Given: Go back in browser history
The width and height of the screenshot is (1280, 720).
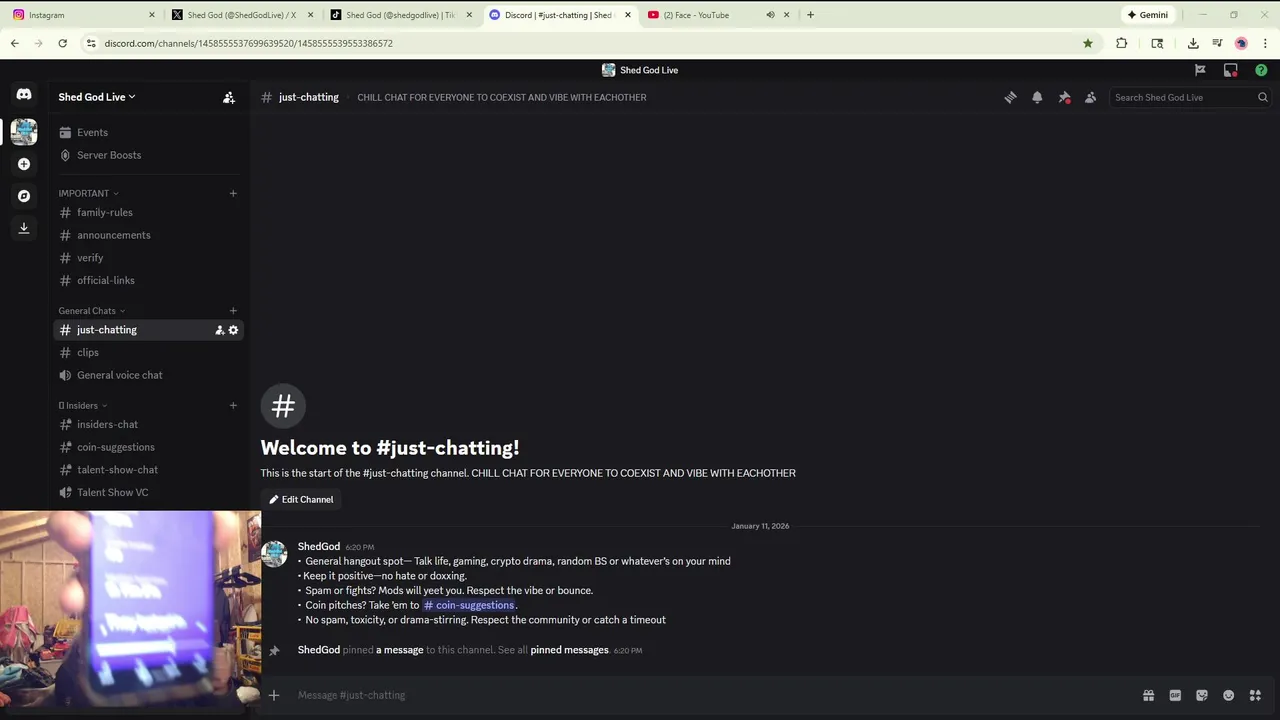Looking at the screenshot, I should 14,43.
